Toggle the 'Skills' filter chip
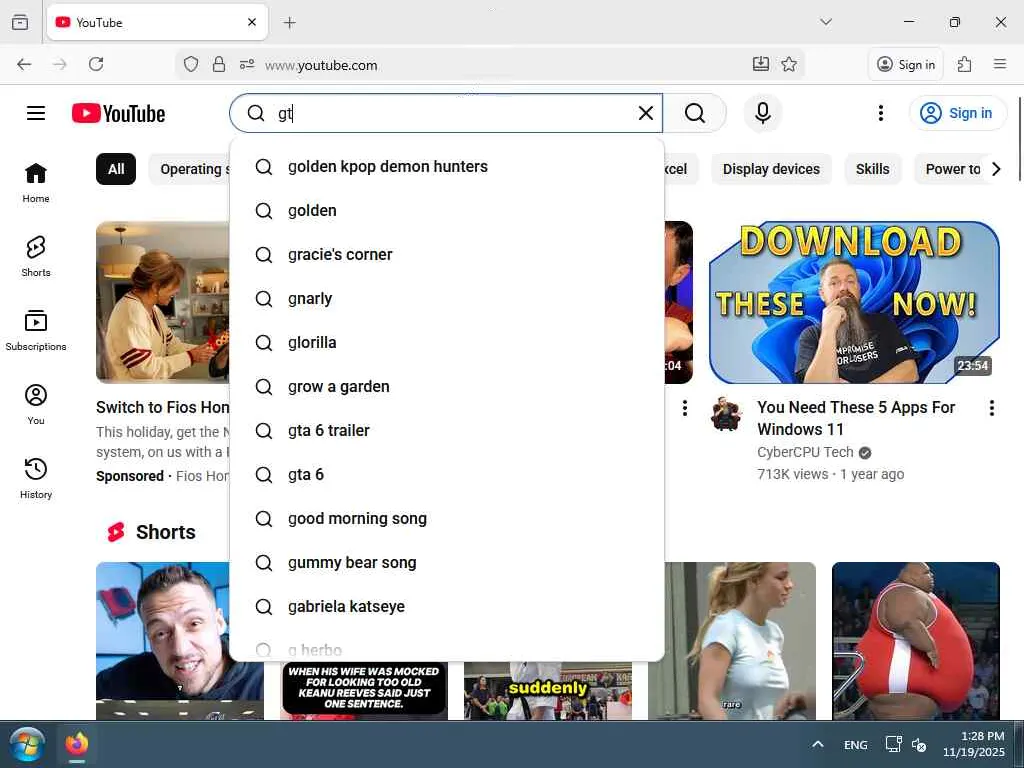Screen dimensions: 1024x768 tap(872, 169)
